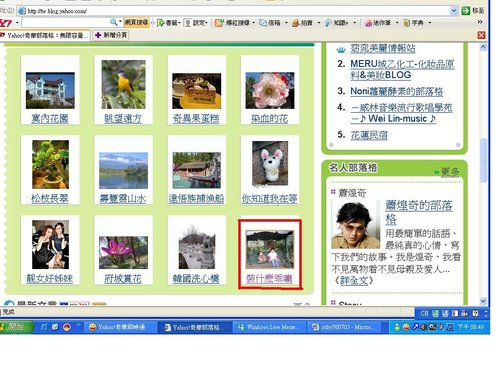Click the page scrollbar down arrow
The image size is (500, 375).
pos(483,301)
